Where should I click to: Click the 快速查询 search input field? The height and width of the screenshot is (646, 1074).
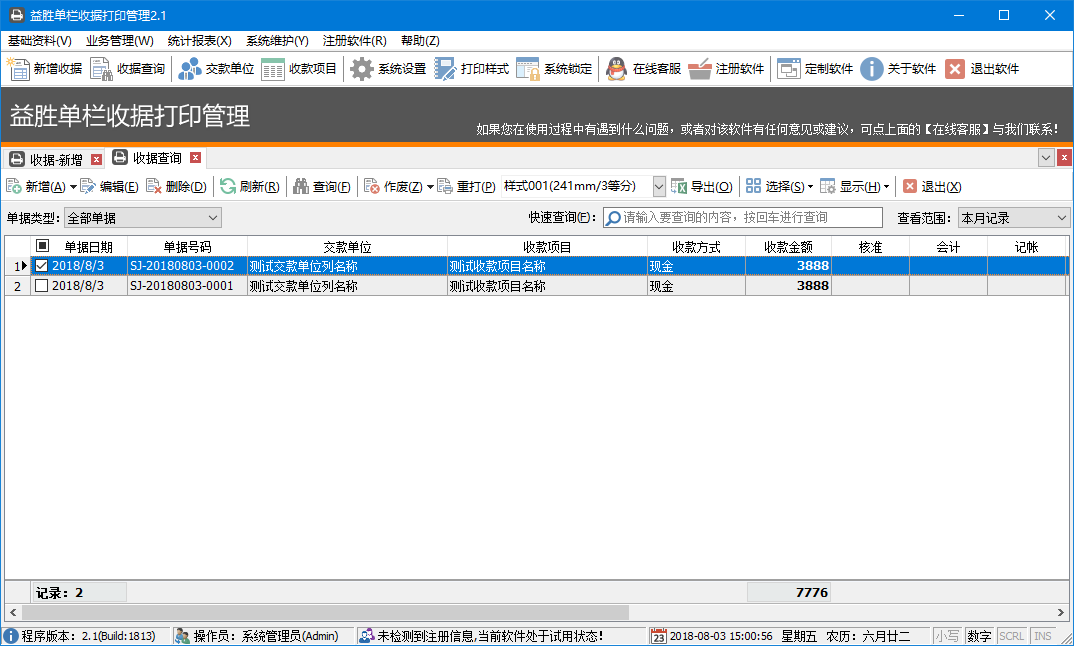pyautogui.click(x=742, y=218)
